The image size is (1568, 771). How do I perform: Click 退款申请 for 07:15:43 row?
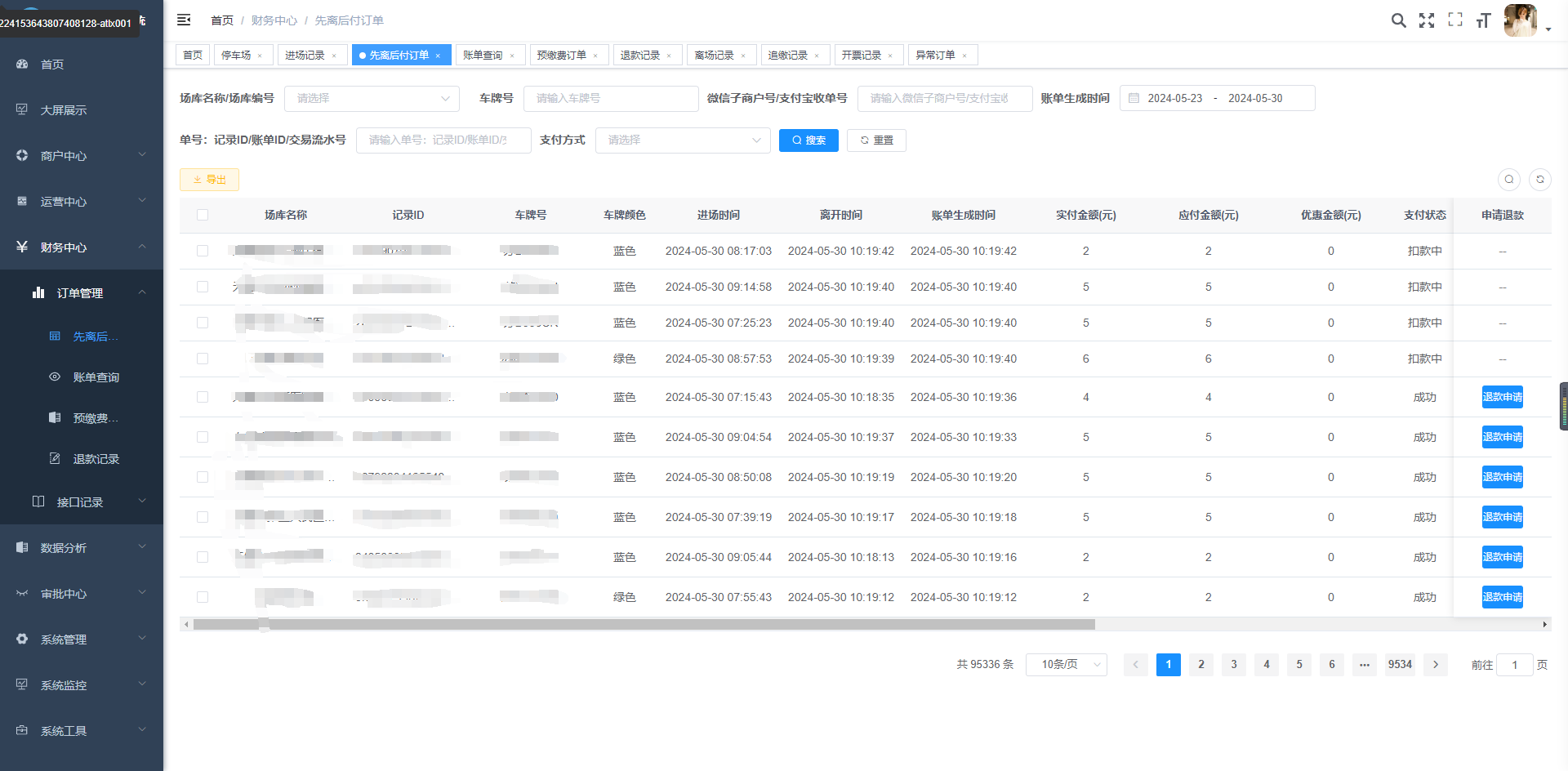pos(1503,397)
